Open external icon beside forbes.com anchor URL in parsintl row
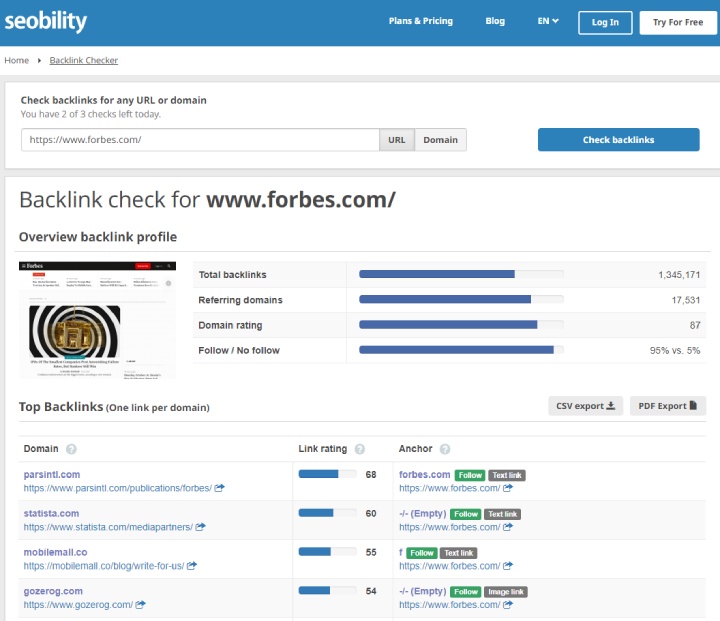The width and height of the screenshot is (720, 621). coord(507,488)
